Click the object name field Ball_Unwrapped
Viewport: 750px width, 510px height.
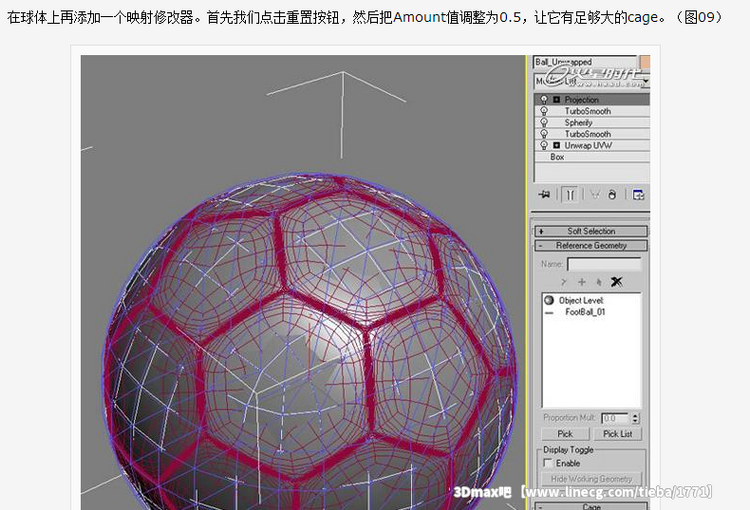point(585,62)
